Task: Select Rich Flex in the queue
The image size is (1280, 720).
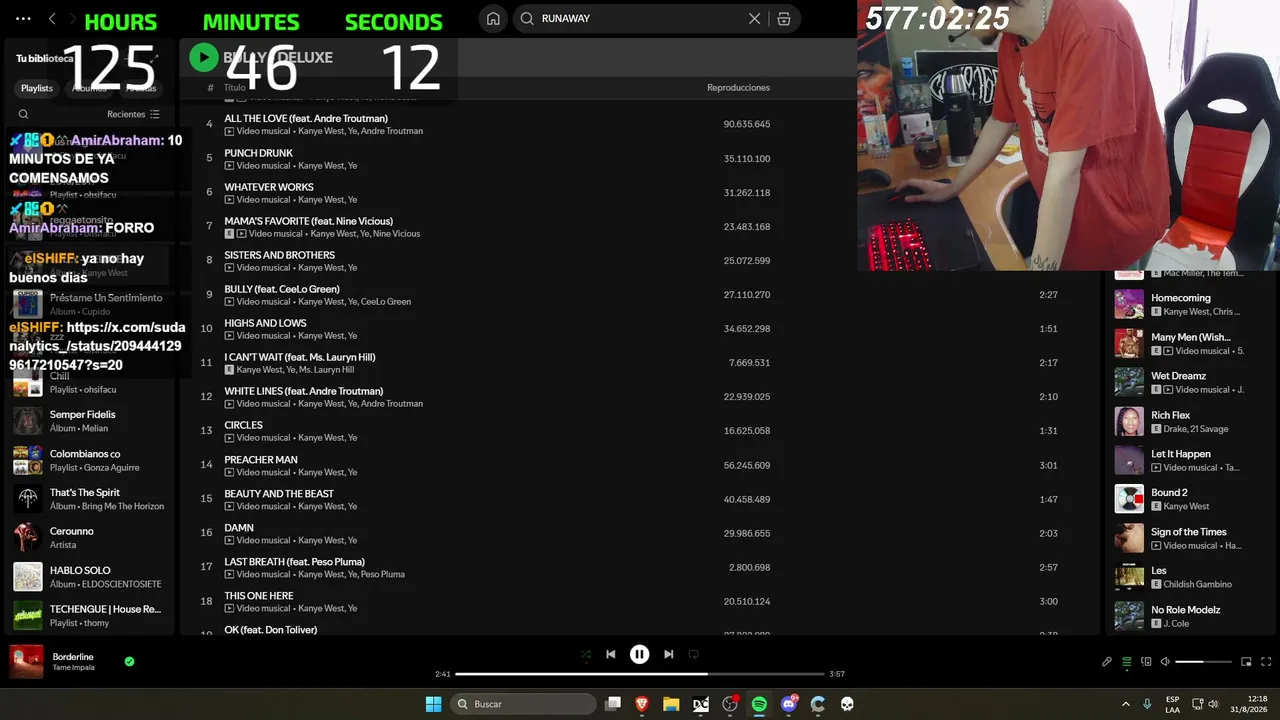Action: (1190, 421)
